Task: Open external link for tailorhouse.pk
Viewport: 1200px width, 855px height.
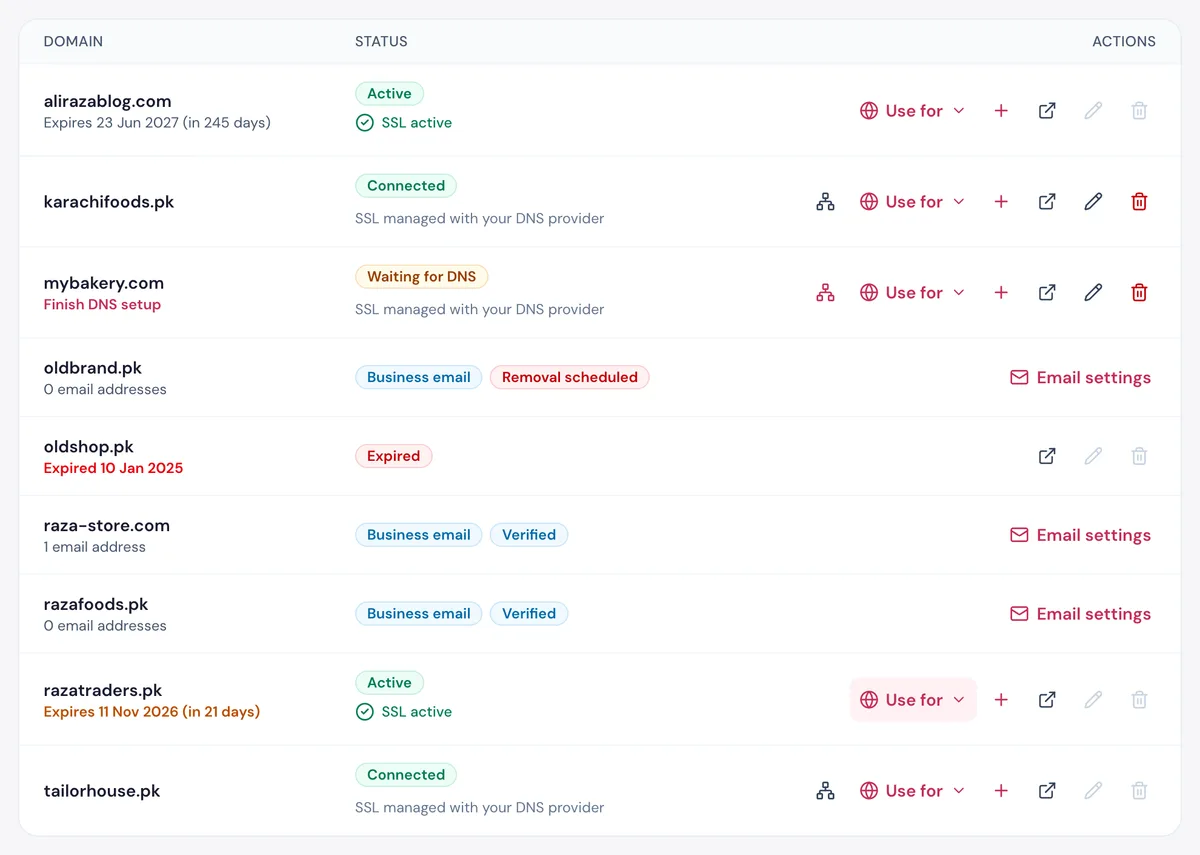Action: [x=1047, y=791]
